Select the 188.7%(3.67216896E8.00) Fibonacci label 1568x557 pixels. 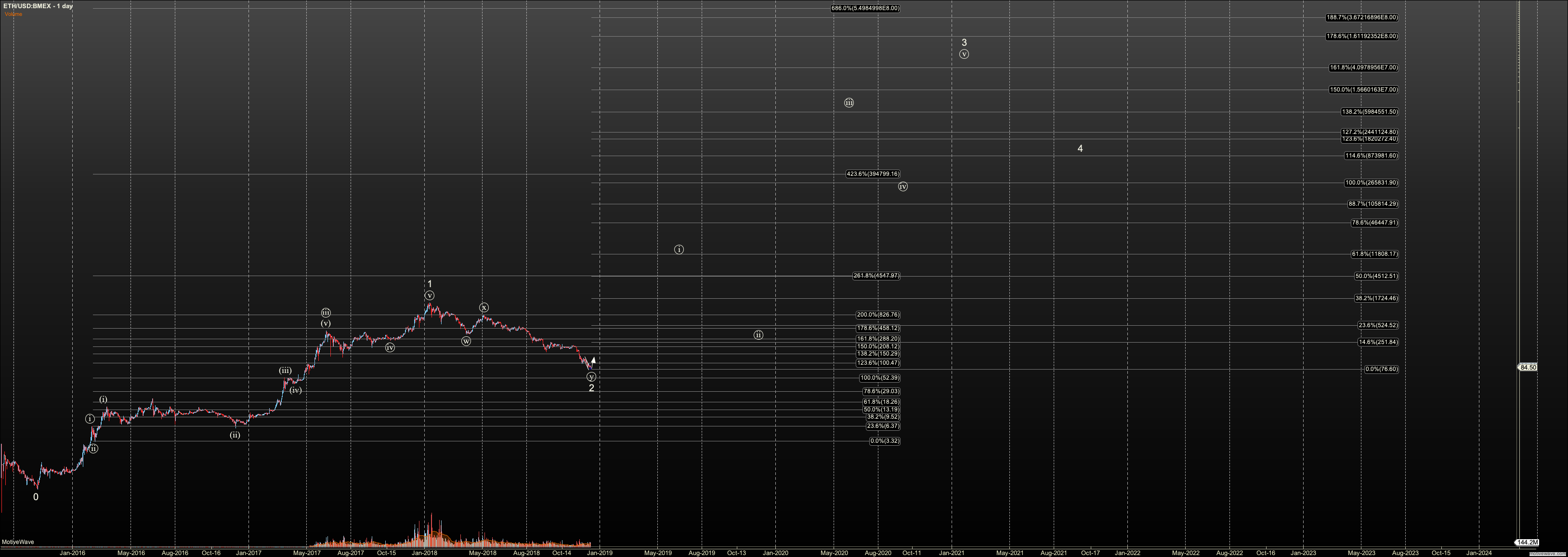point(1362,18)
